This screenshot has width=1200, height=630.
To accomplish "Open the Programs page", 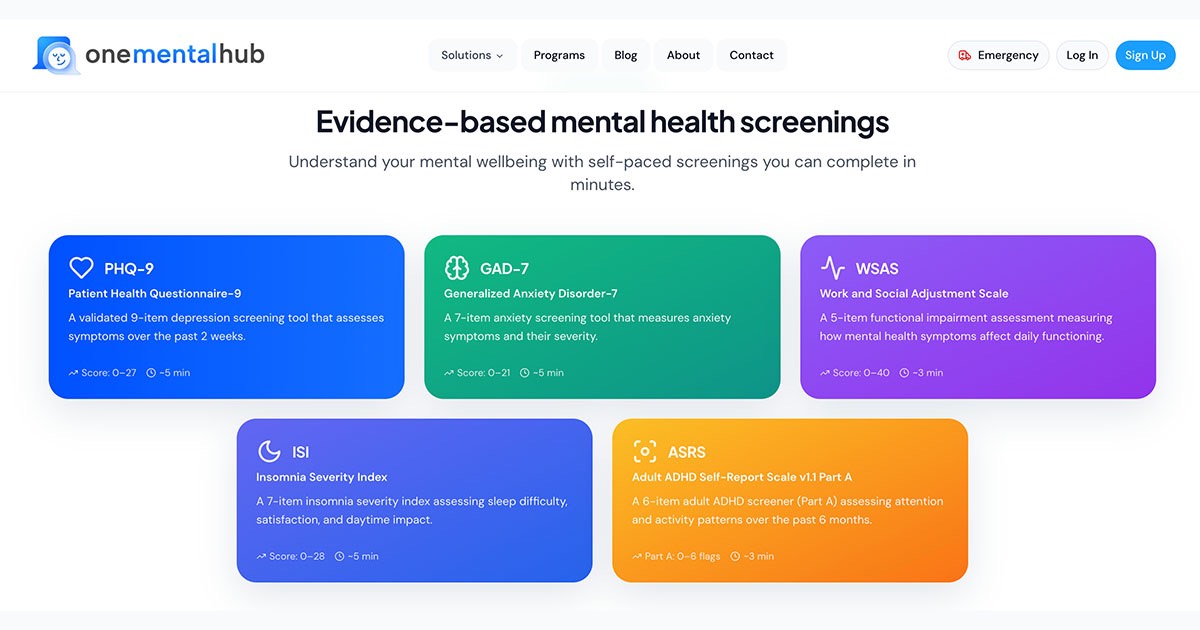I will [x=559, y=55].
